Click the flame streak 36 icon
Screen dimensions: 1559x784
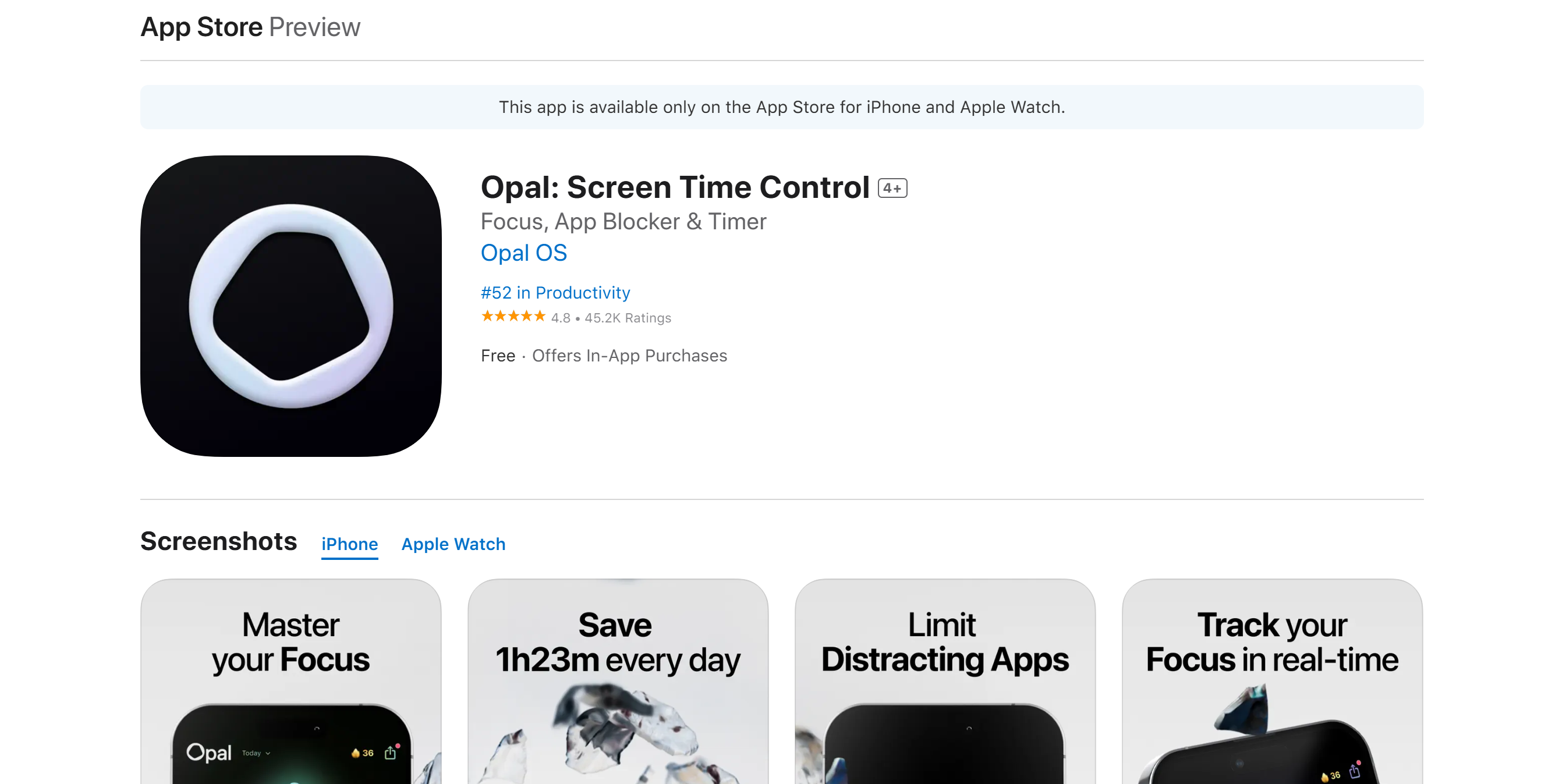point(363,753)
